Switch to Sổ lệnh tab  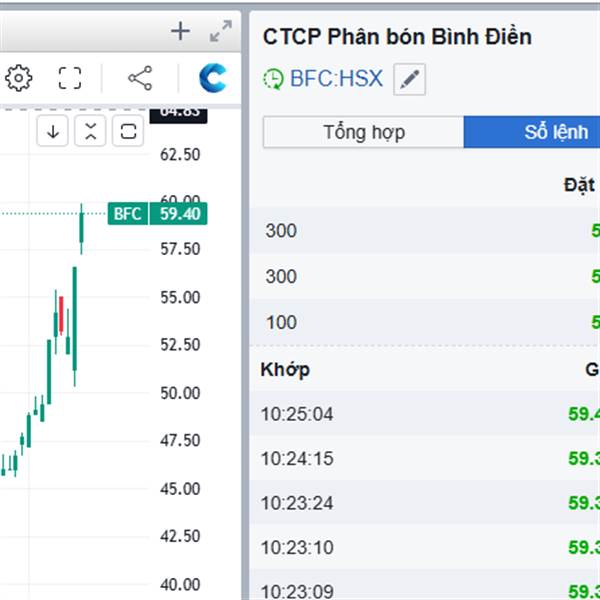coord(532,132)
